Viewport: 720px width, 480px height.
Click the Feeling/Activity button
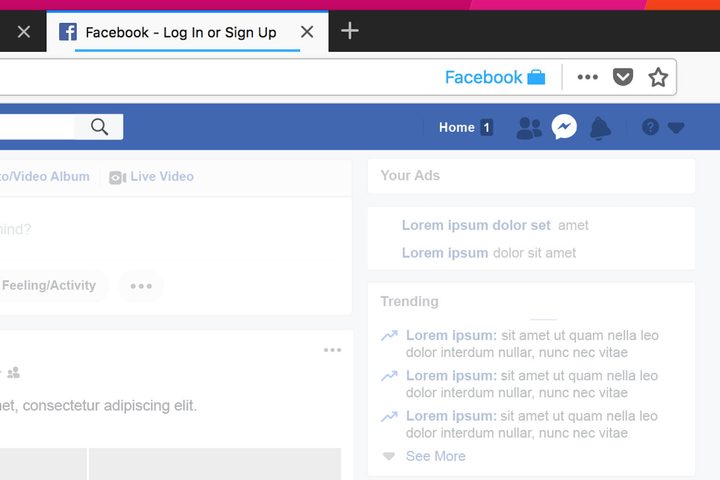pos(49,285)
